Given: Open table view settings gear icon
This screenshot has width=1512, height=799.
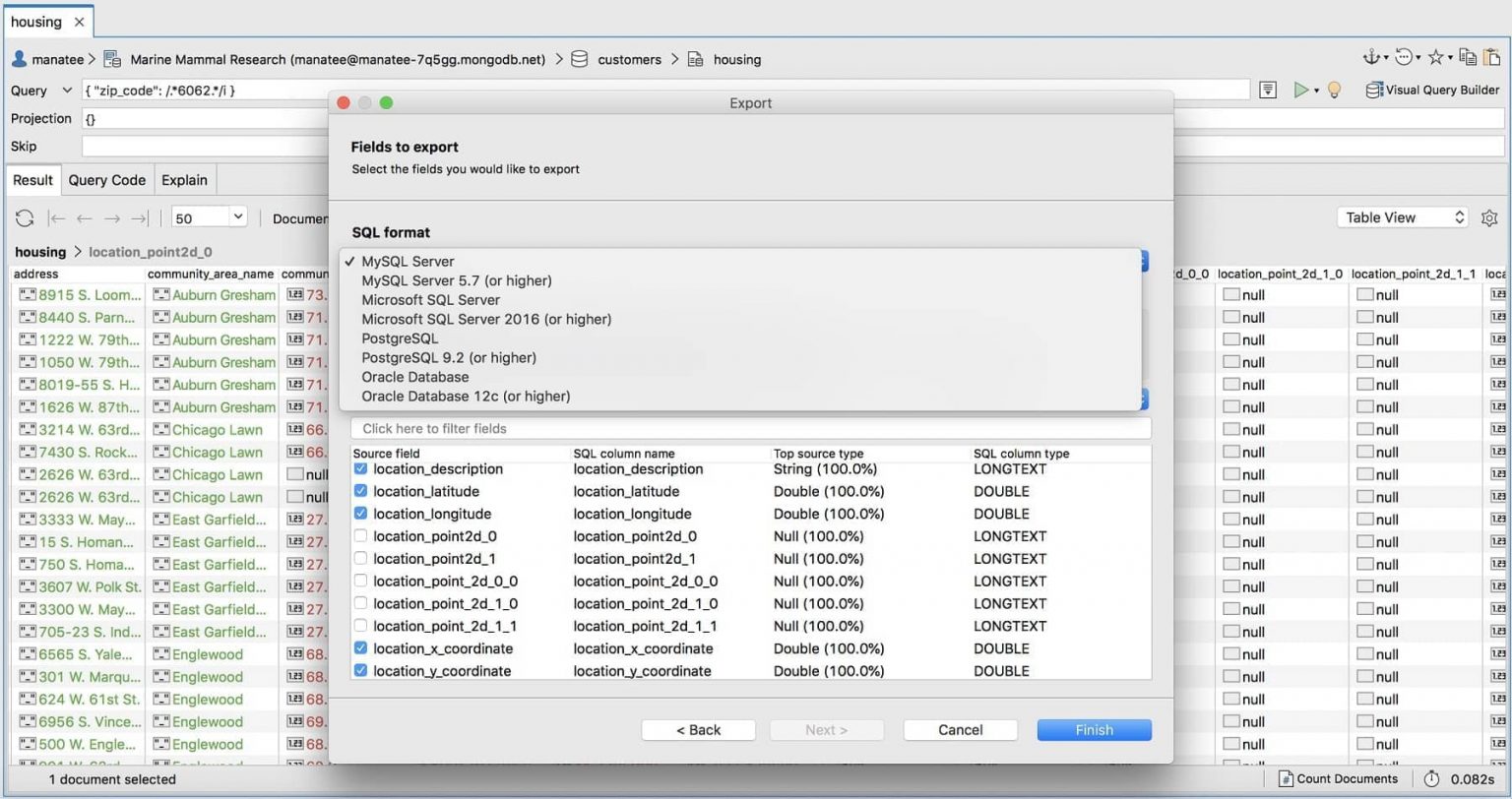Looking at the screenshot, I should (1489, 217).
